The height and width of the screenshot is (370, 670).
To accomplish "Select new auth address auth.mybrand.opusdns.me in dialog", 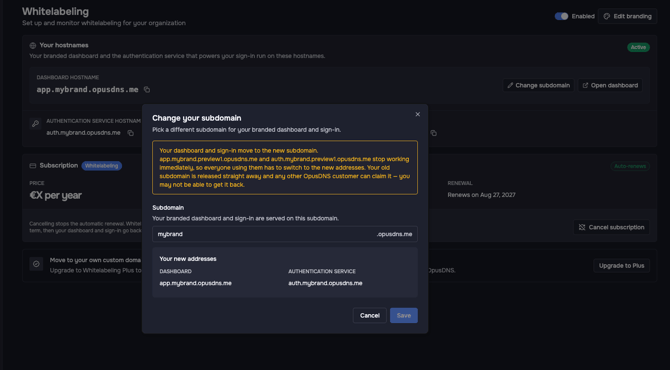I will click(x=325, y=283).
